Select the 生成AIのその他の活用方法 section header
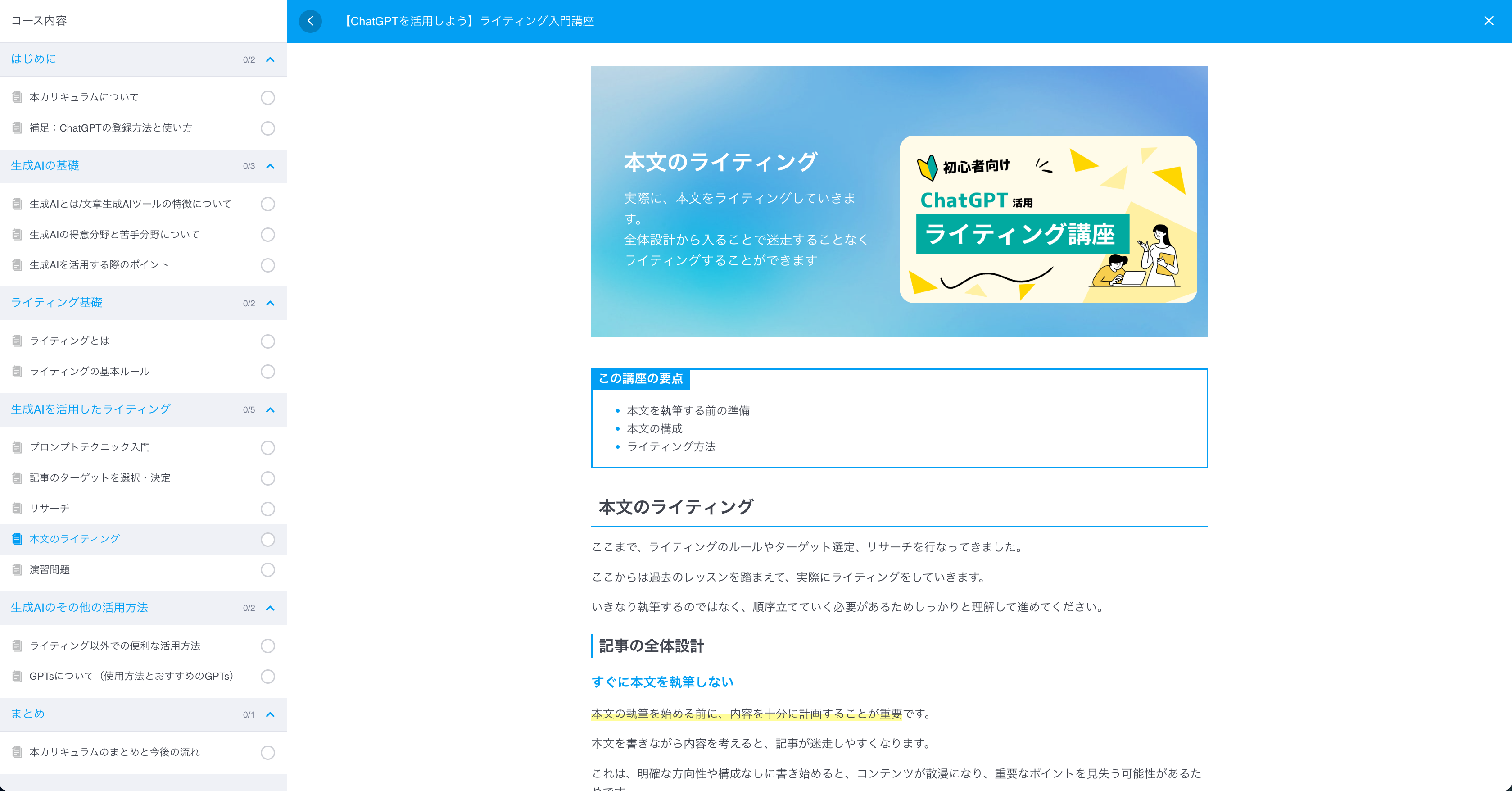Viewport: 1512px width, 791px height. pyautogui.click(x=79, y=608)
